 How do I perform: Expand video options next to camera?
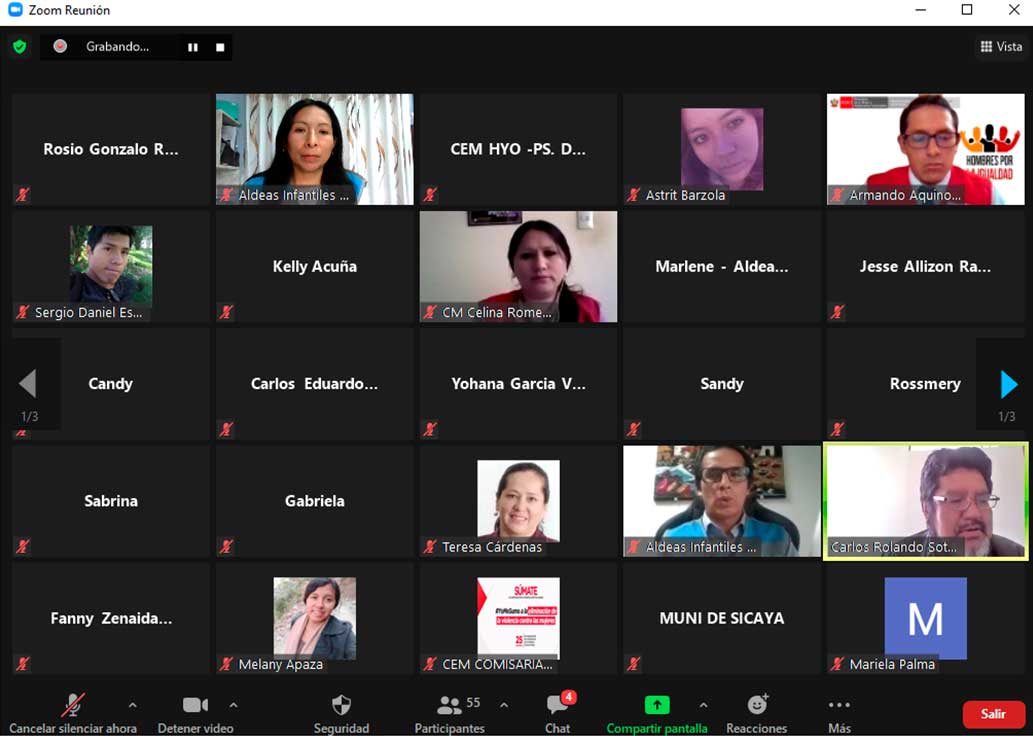[234, 705]
